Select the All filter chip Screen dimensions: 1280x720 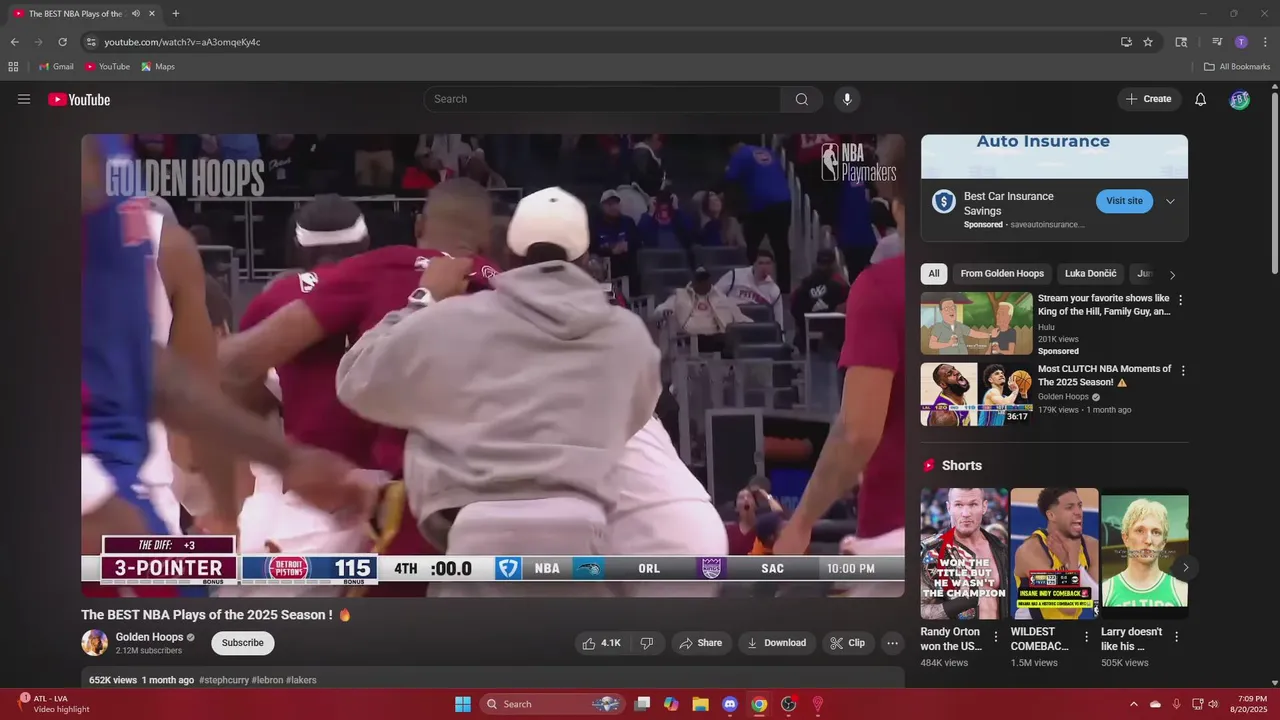tap(934, 274)
